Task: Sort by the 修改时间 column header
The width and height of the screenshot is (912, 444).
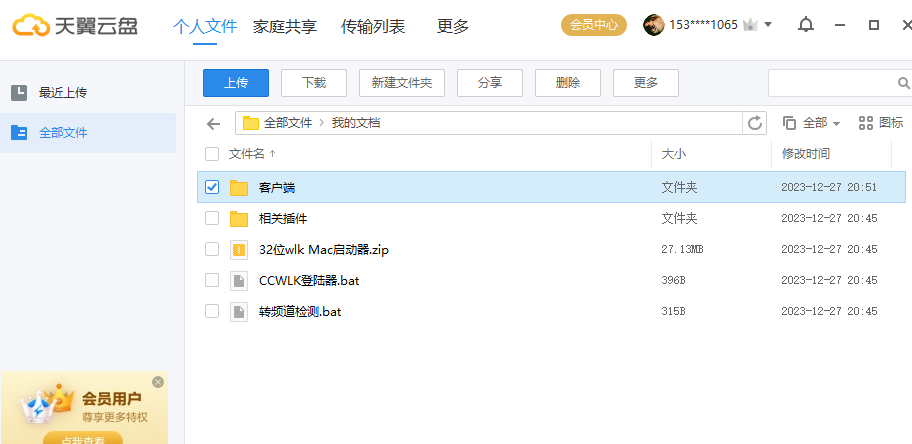Action: [x=806, y=154]
